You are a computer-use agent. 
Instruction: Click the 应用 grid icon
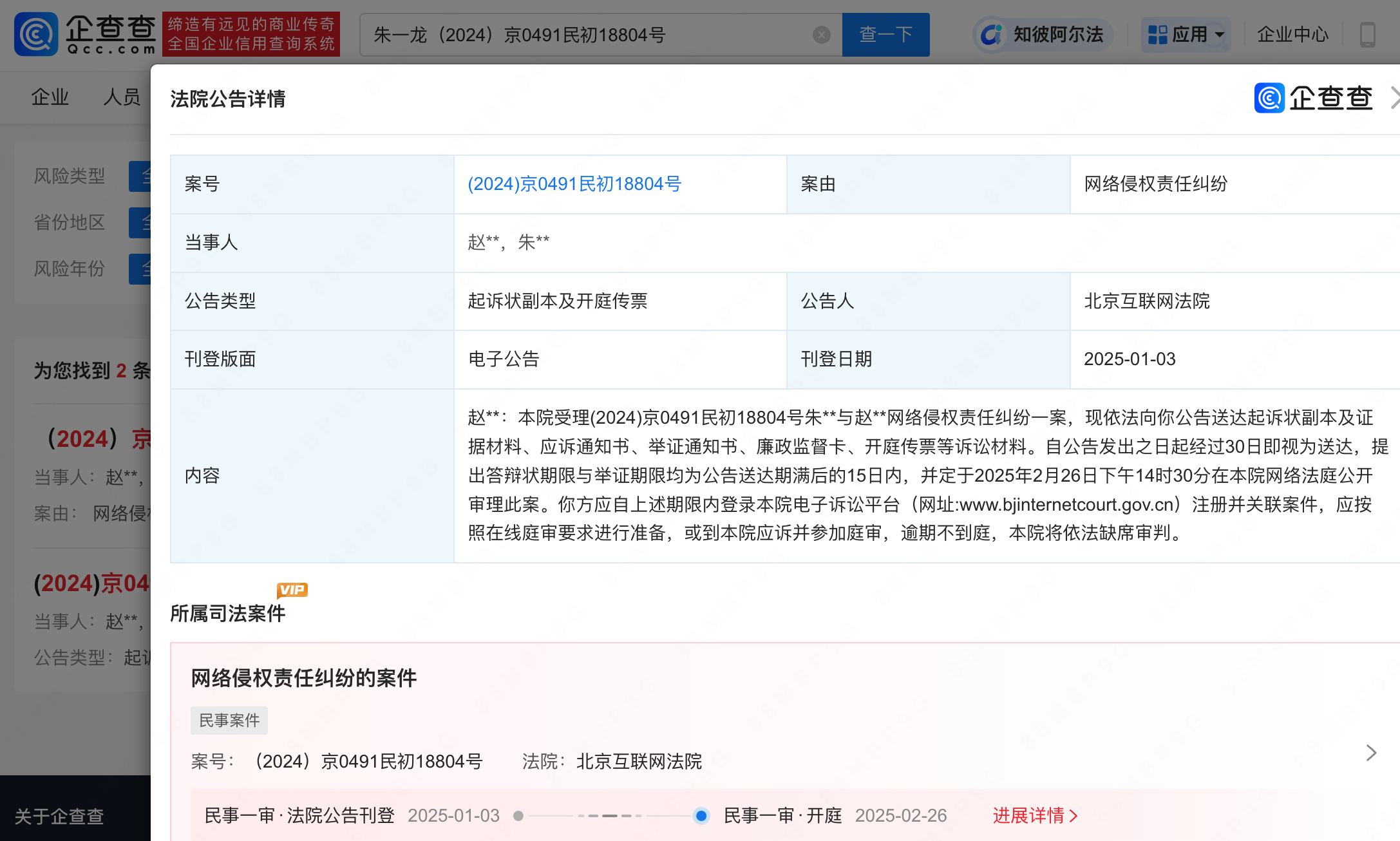[1157, 35]
